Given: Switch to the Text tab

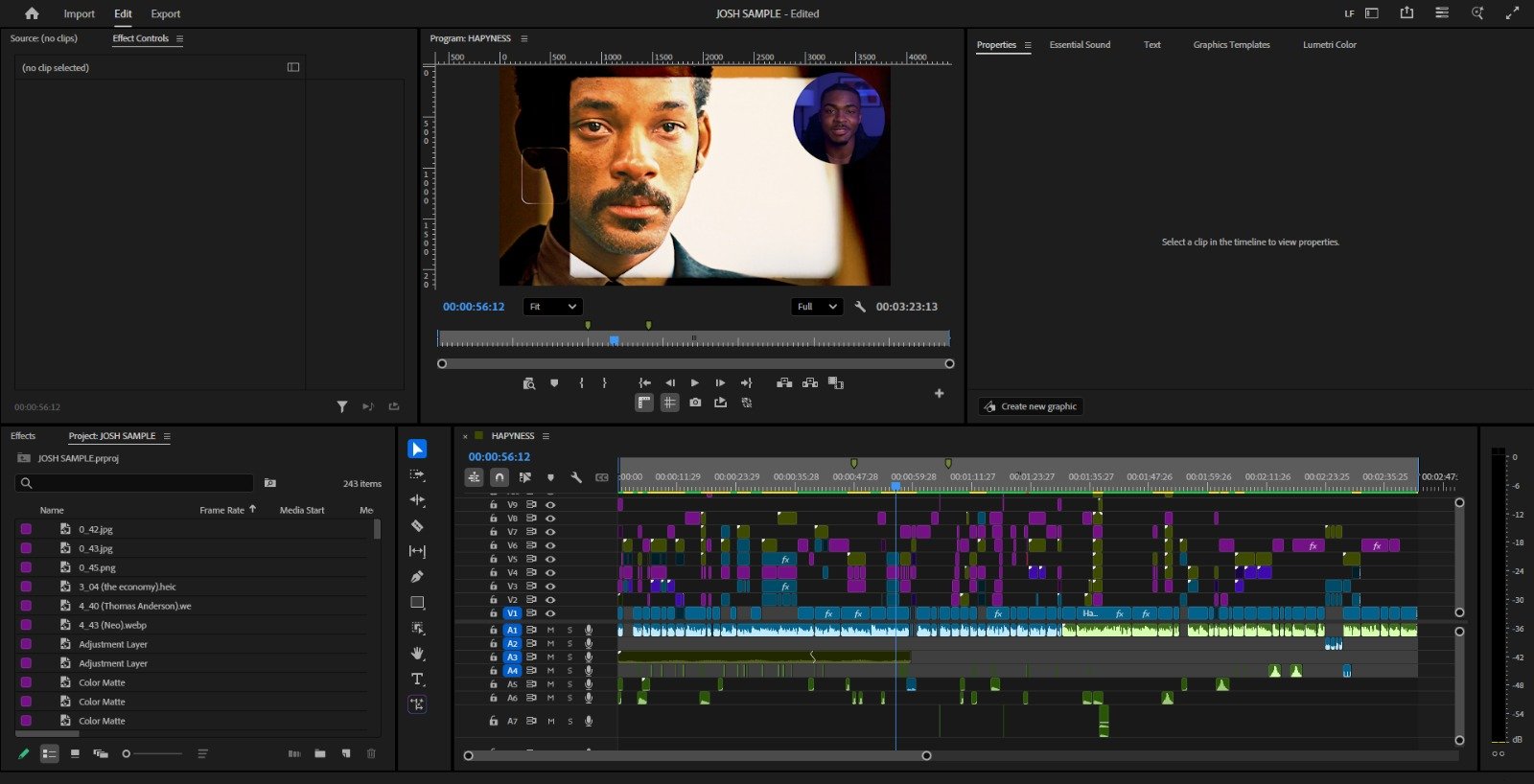Looking at the screenshot, I should pos(1151,45).
